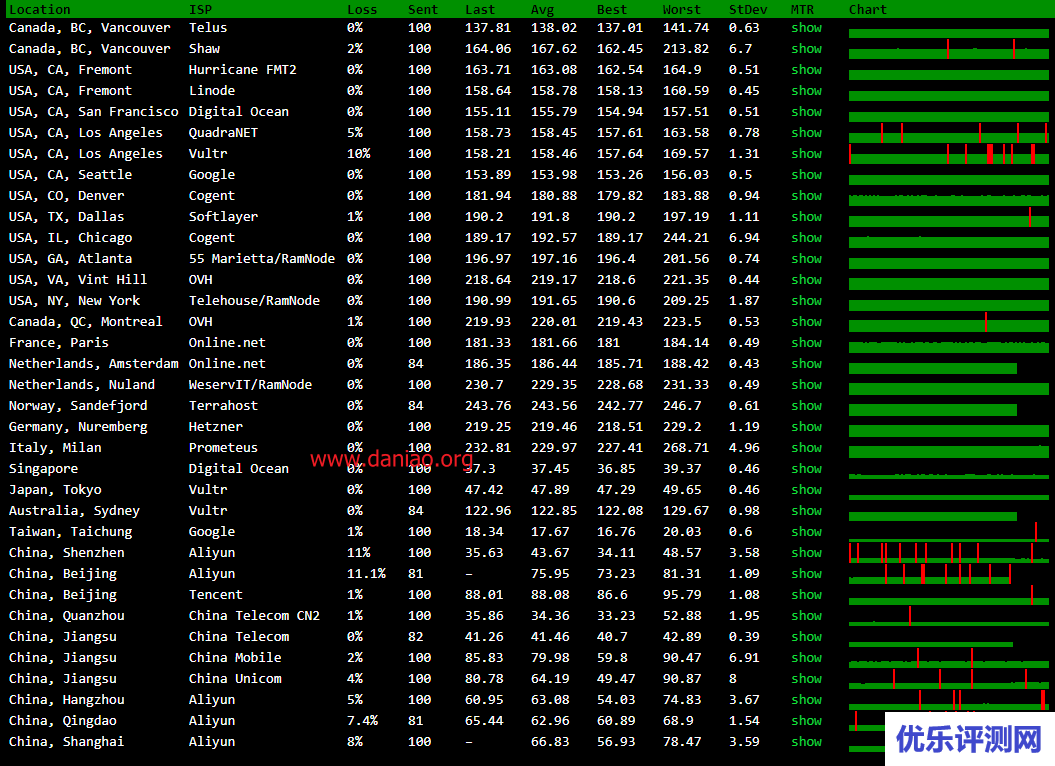Show MTR for Quanzhou China Telecom CN2
This screenshot has width=1055, height=766.
806,615
